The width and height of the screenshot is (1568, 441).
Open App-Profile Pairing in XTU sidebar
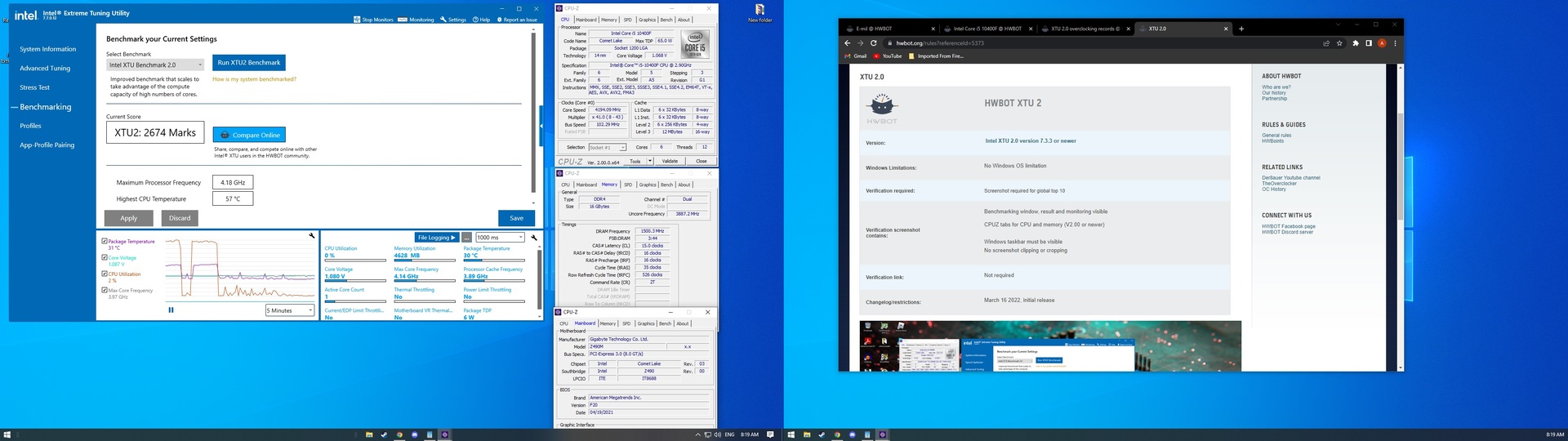[x=47, y=145]
